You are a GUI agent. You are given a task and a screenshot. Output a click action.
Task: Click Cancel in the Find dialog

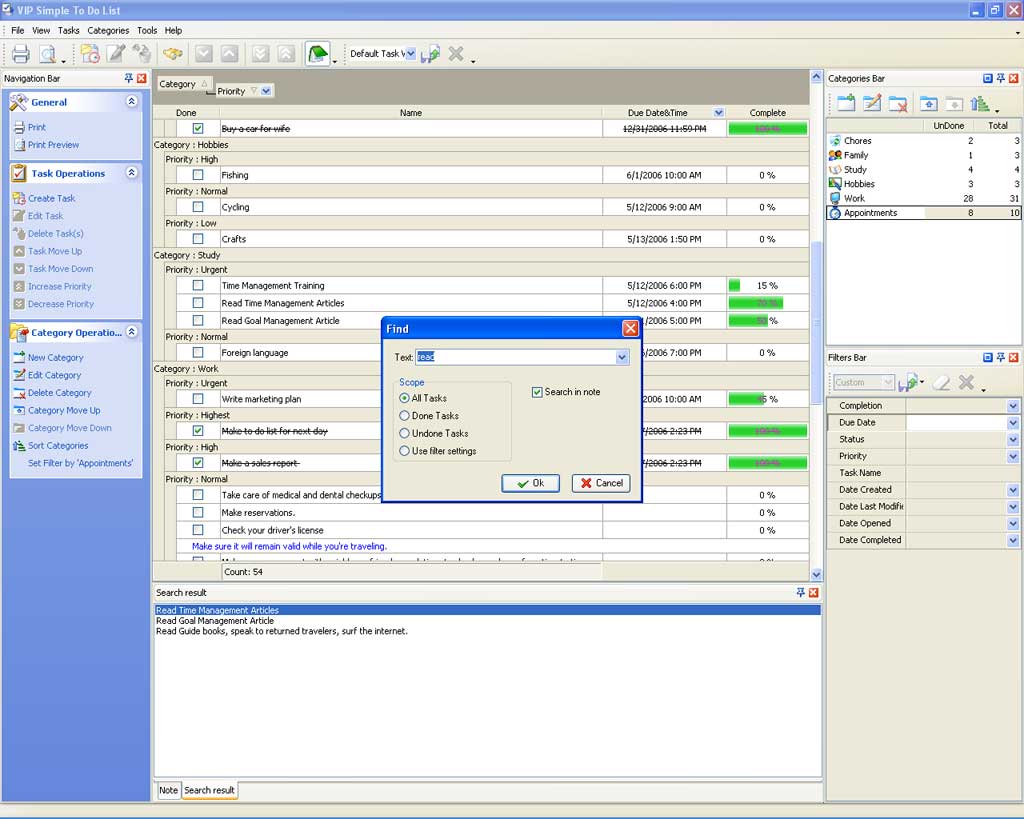601,483
